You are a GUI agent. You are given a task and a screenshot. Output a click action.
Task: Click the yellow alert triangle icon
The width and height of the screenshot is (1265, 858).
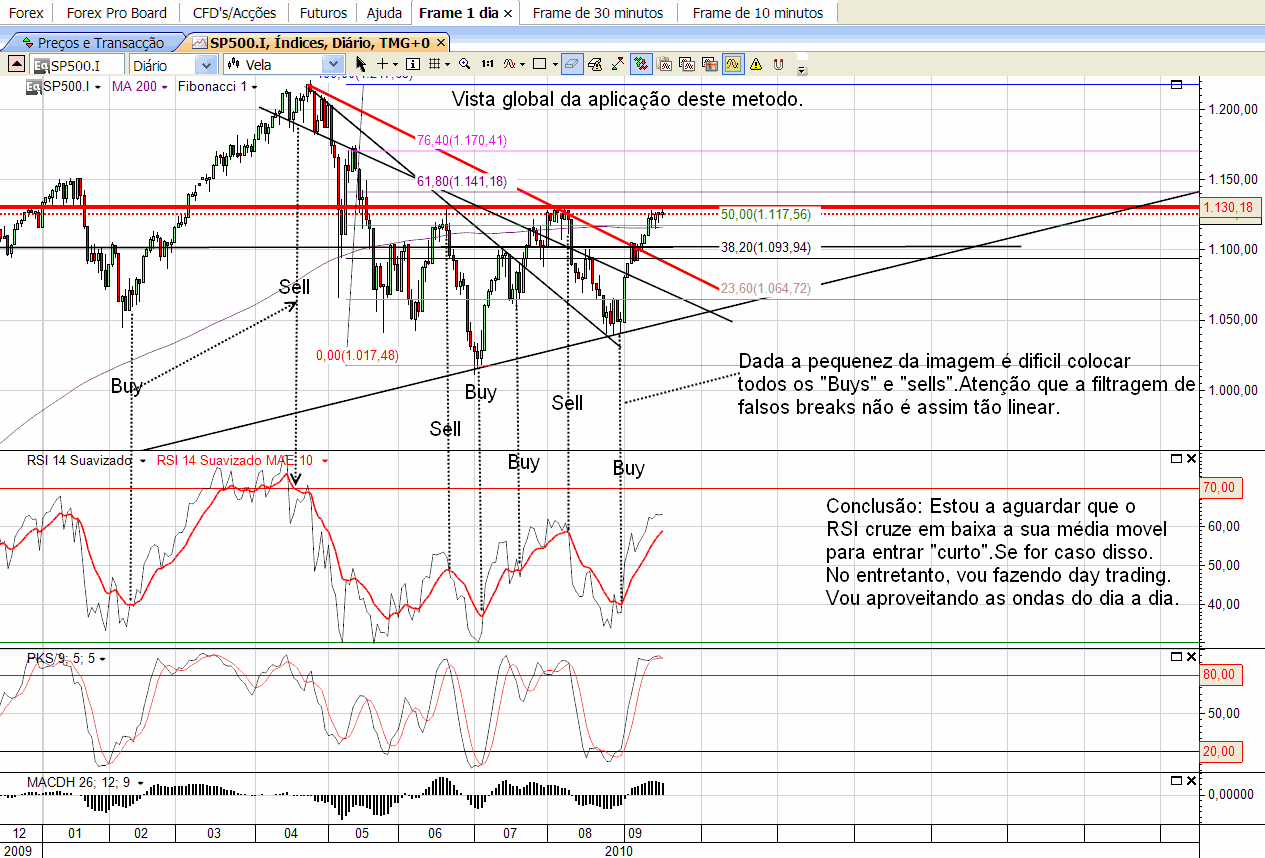tap(756, 64)
